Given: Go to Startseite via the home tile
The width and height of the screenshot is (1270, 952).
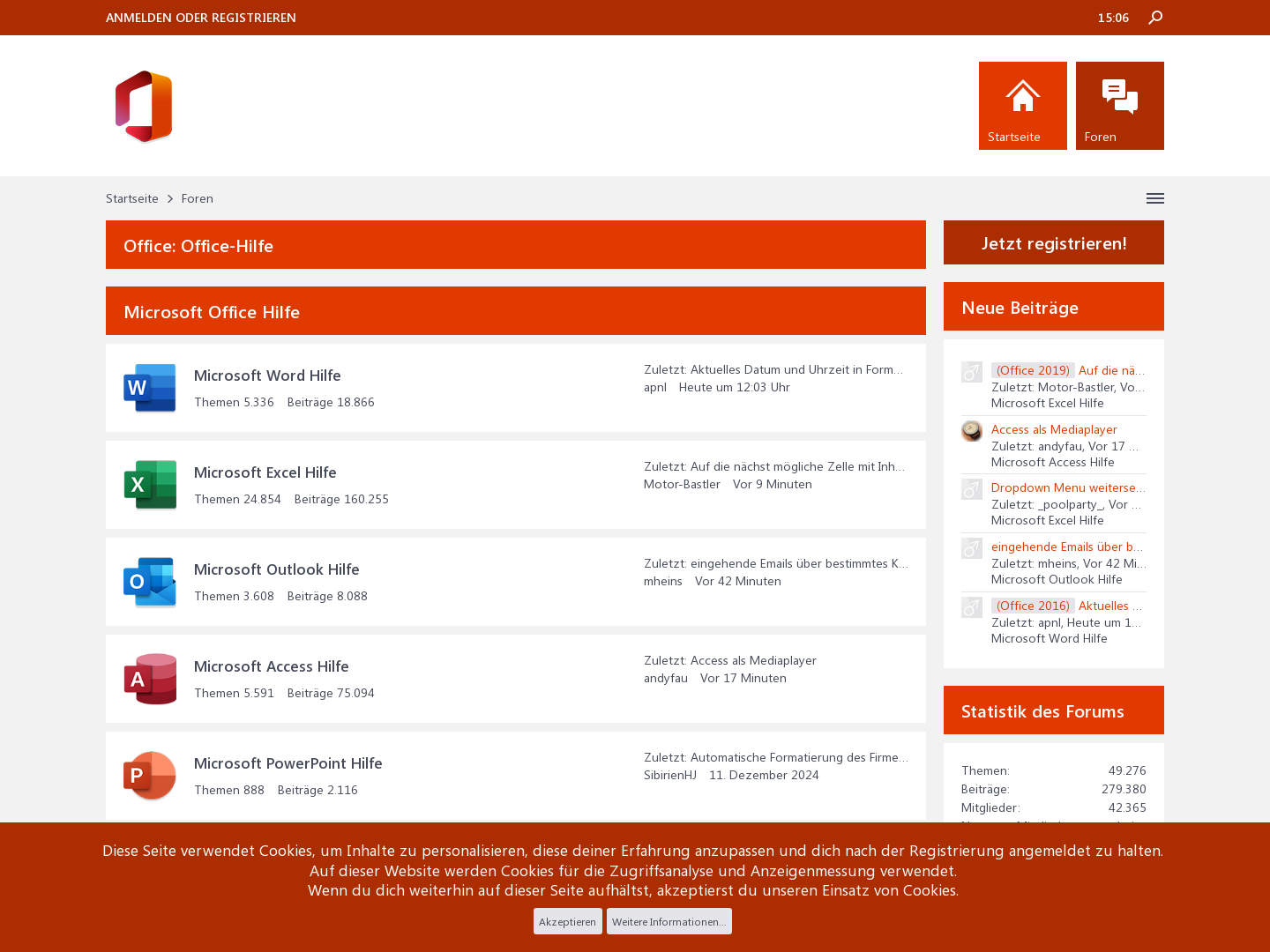Looking at the screenshot, I should [1023, 106].
